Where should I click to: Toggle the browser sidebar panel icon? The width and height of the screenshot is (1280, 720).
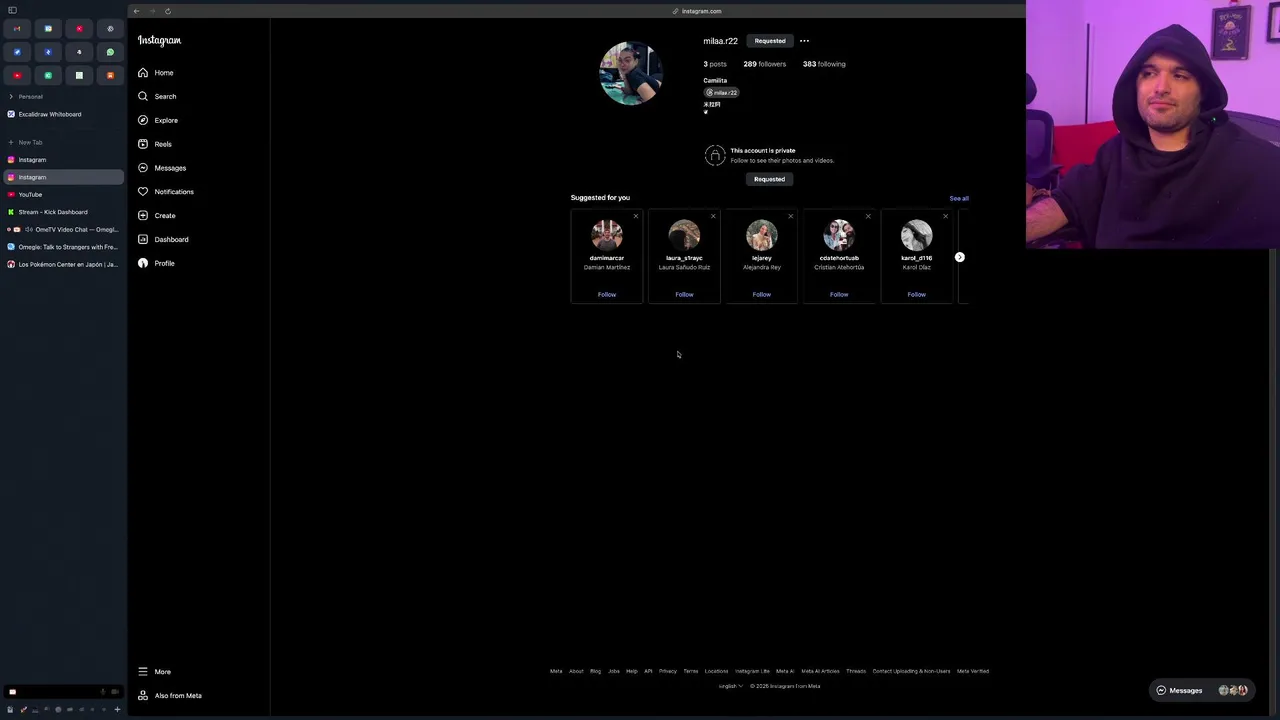click(12, 11)
